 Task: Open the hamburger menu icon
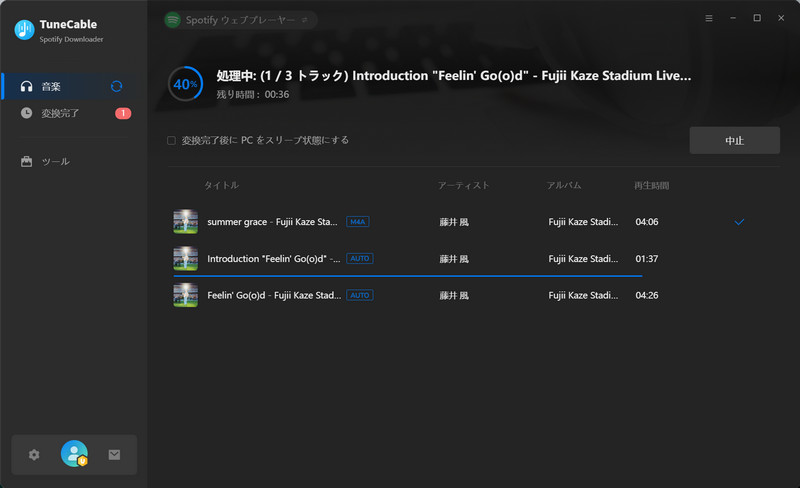pyautogui.click(x=709, y=18)
